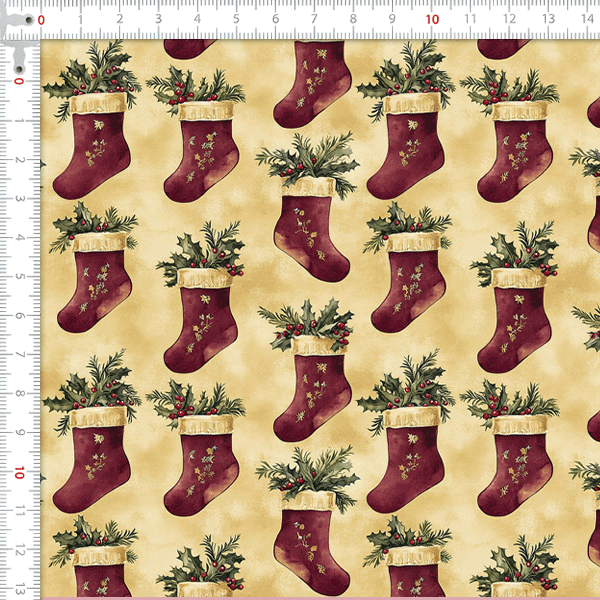This screenshot has width=600, height=600.
Task: Select the number 3 on the horizontal ruler
Action: click(158, 19)
